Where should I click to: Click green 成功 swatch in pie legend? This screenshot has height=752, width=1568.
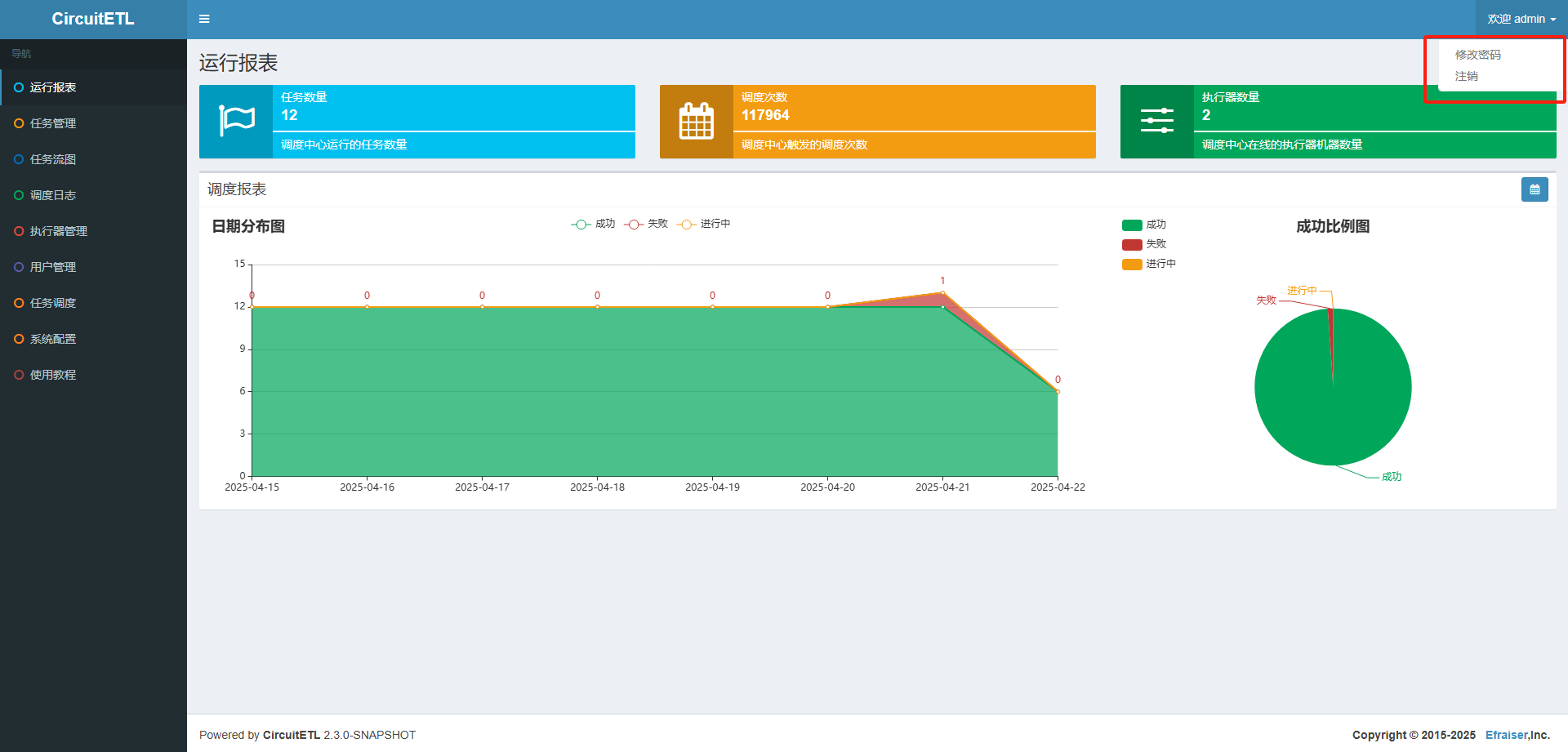click(1132, 225)
